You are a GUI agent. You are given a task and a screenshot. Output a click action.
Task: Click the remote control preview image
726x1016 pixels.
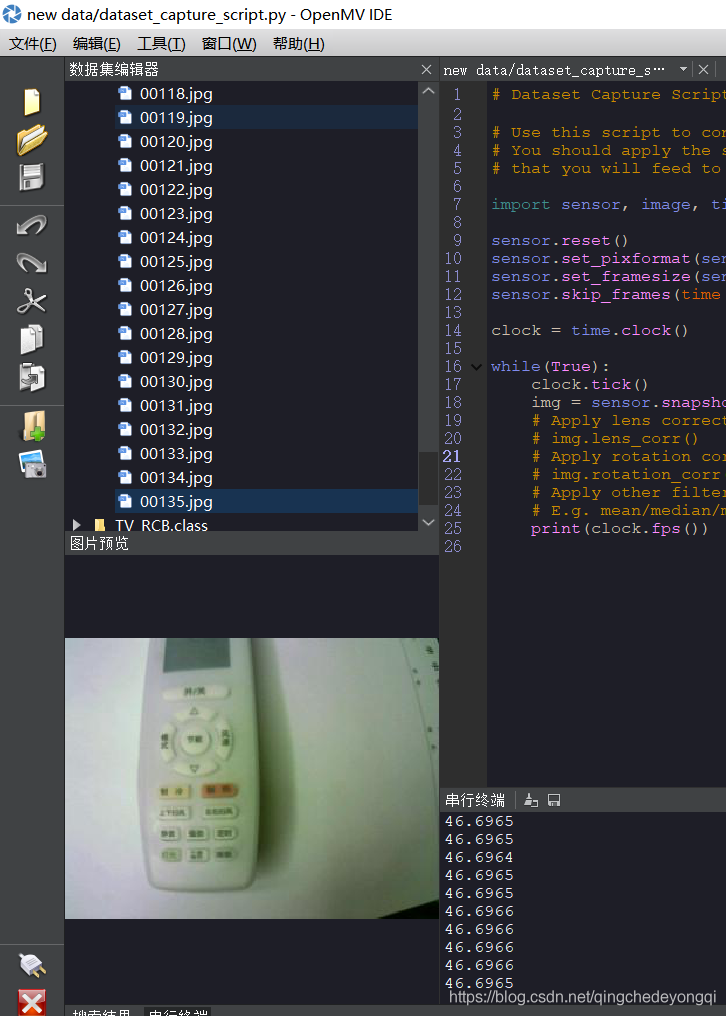(252, 778)
